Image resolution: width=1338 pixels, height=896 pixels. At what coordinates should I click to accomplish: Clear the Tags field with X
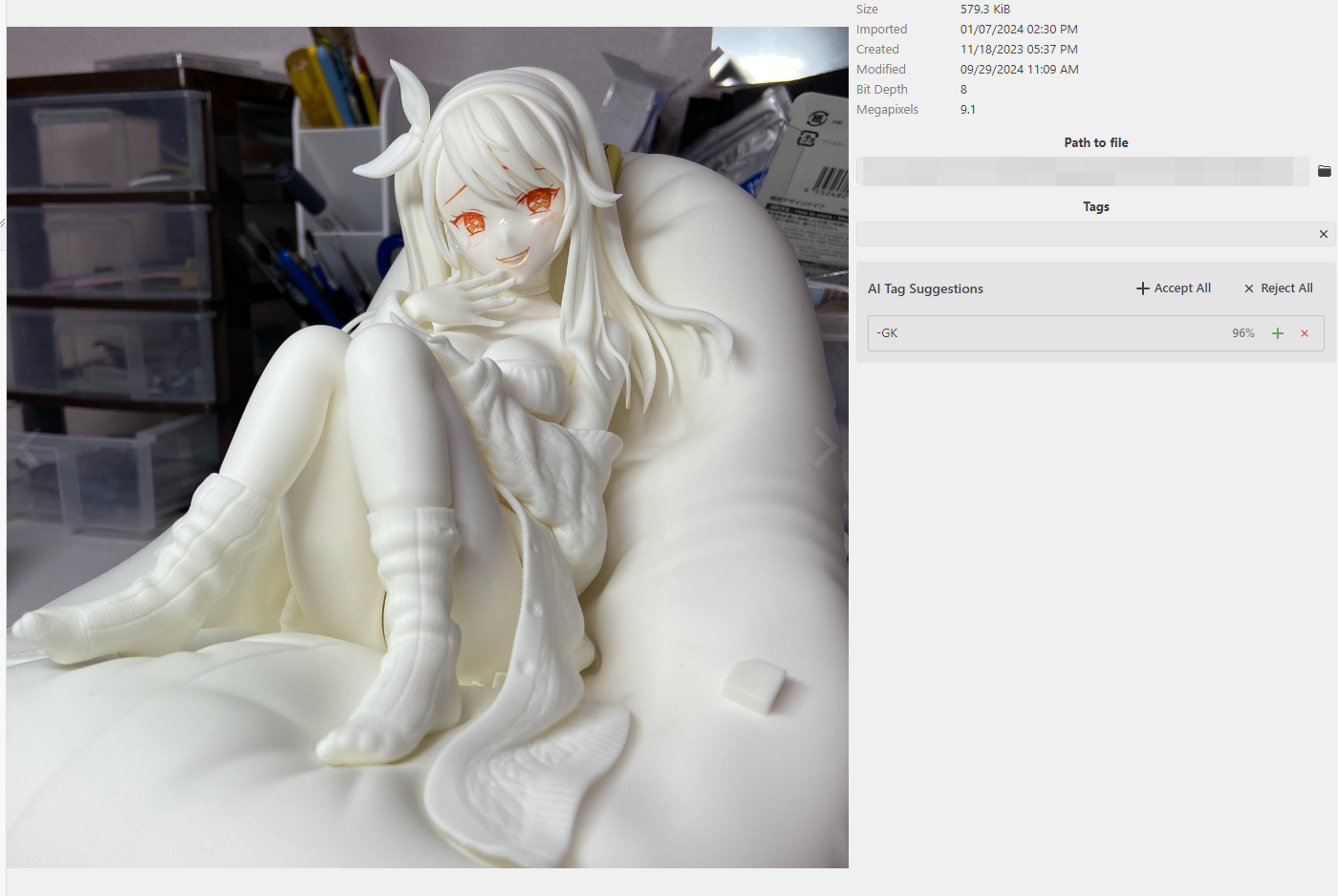point(1323,234)
